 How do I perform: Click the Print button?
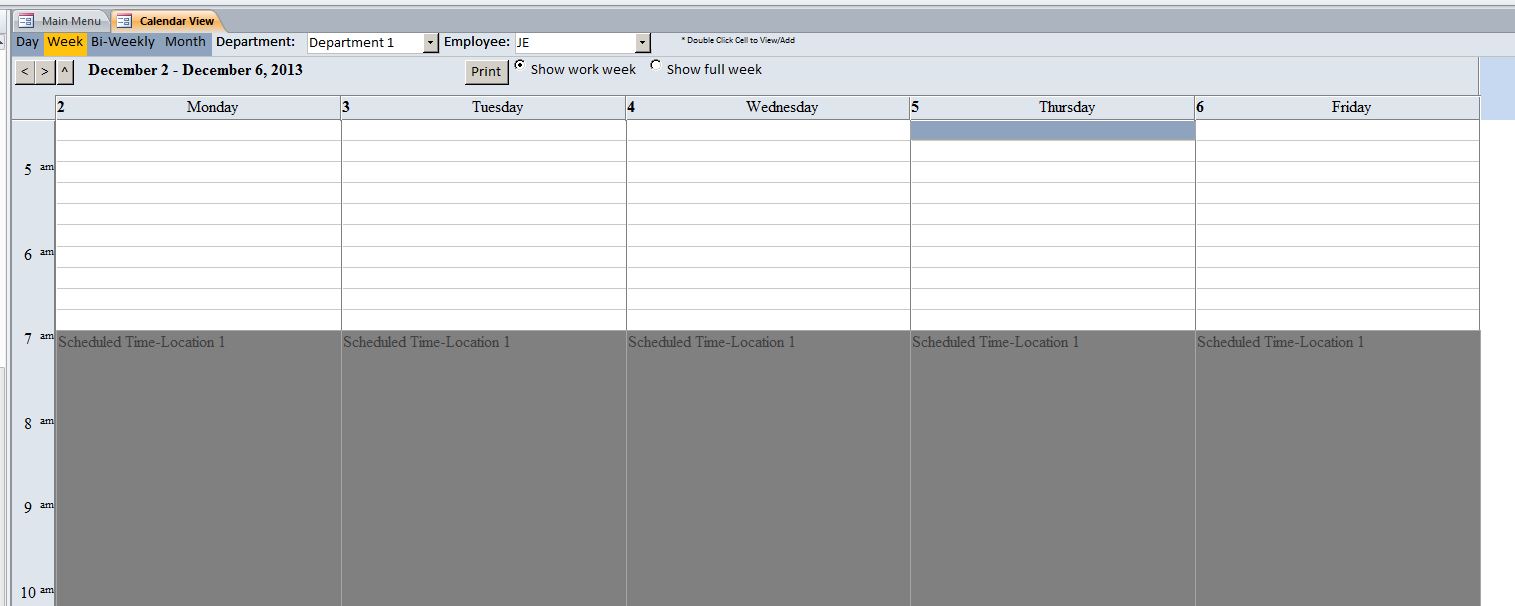pos(485,71)
